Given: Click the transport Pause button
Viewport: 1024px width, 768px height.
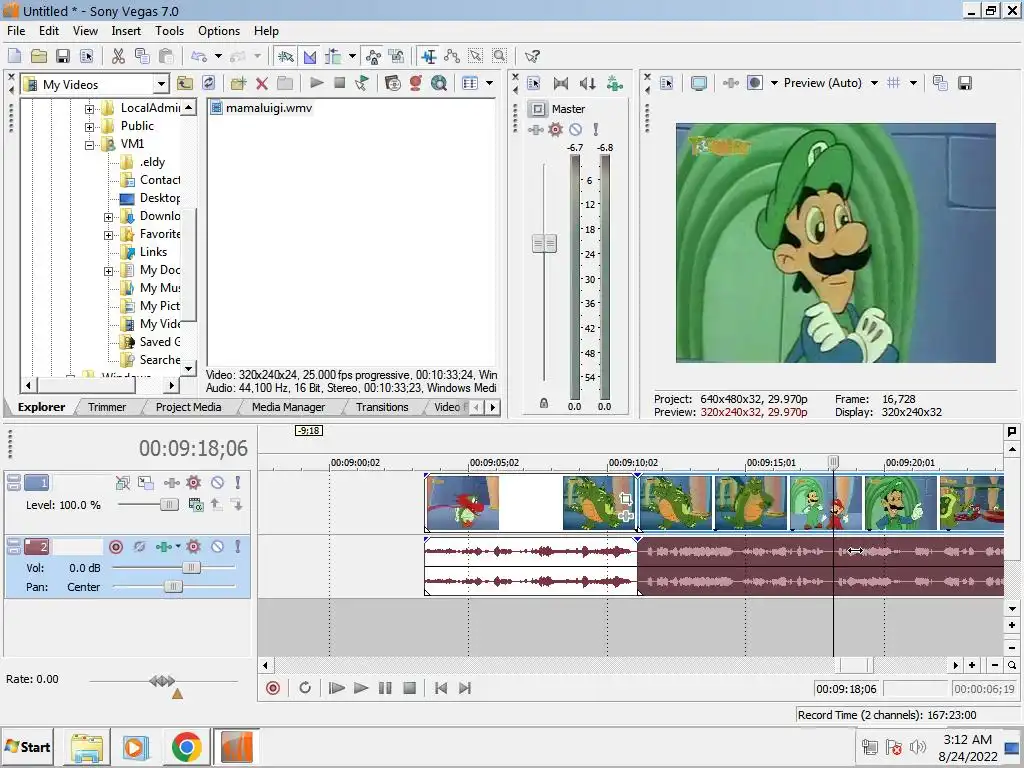Looking at the screenshot, I should [x=385, y=688].
